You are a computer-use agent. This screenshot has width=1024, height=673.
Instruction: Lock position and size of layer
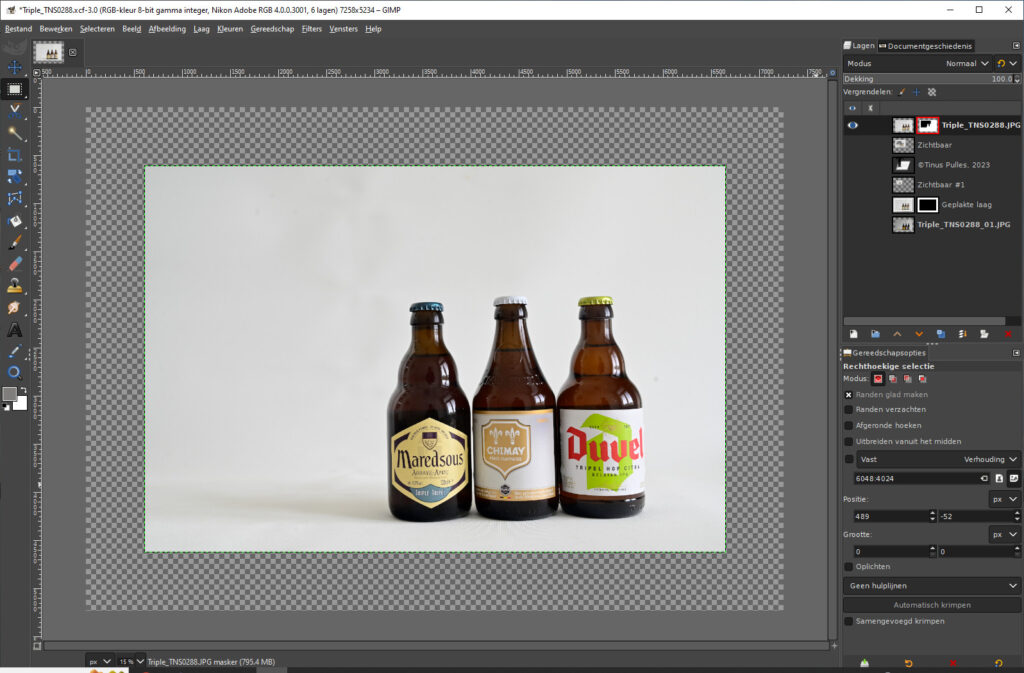click(x=916, y=92)
